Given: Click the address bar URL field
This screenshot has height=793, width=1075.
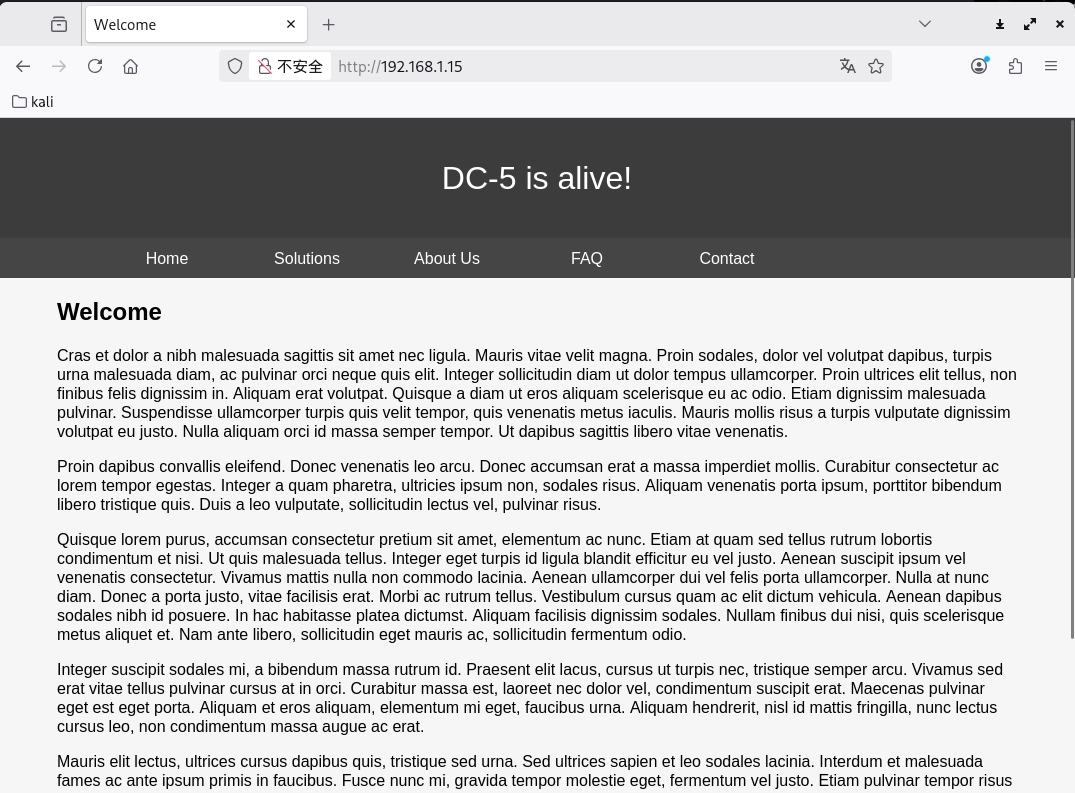Looking at the screenshot, I should [x=580, y=66].
